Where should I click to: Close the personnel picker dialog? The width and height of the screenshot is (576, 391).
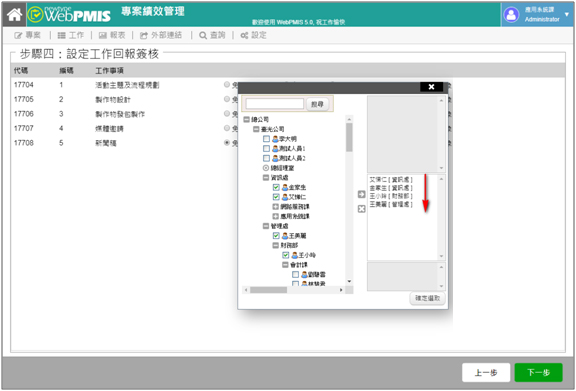(x=431, y=87)
